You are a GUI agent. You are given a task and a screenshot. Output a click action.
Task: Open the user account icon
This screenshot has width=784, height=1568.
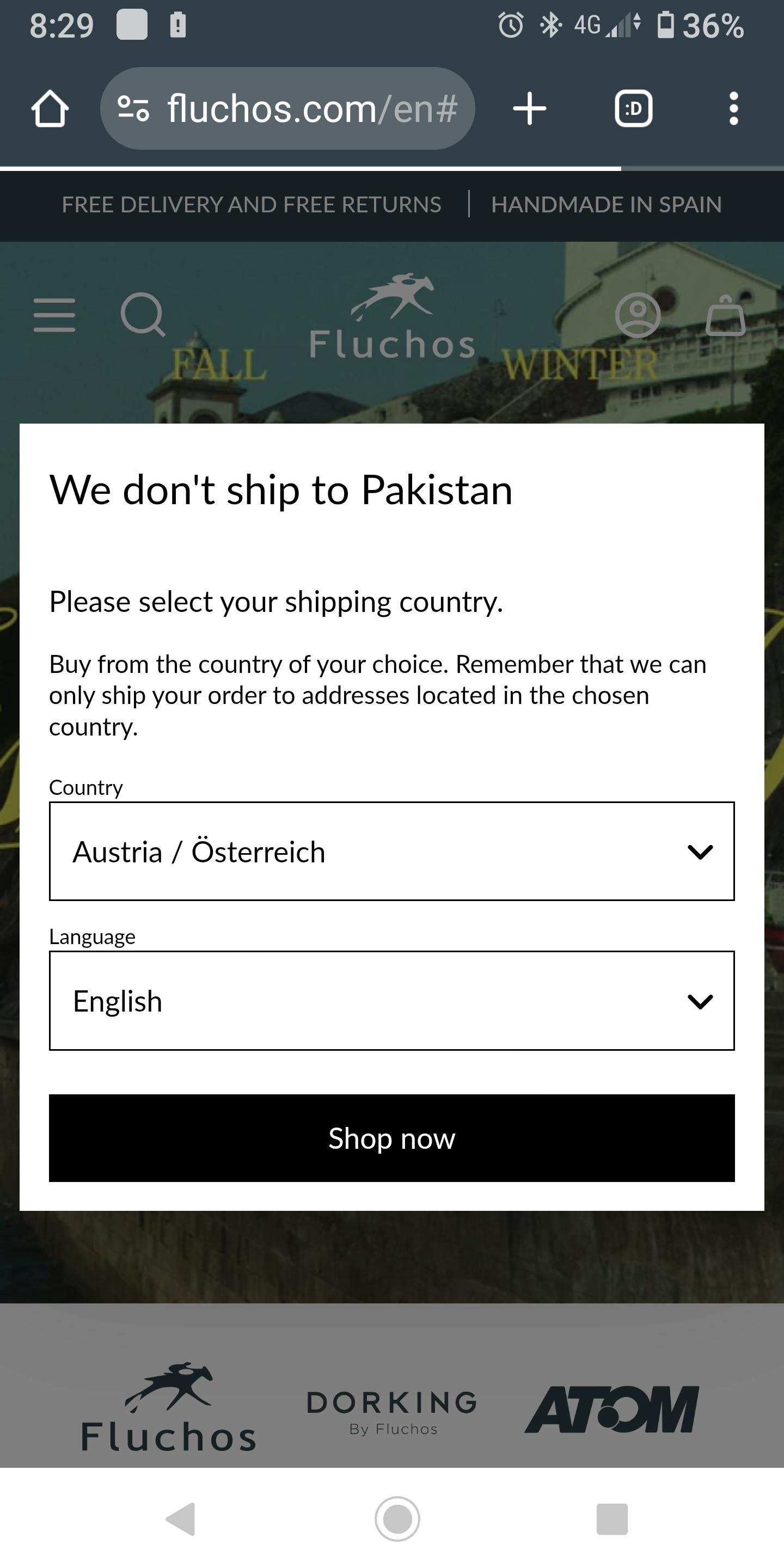(x=638, y=315)
